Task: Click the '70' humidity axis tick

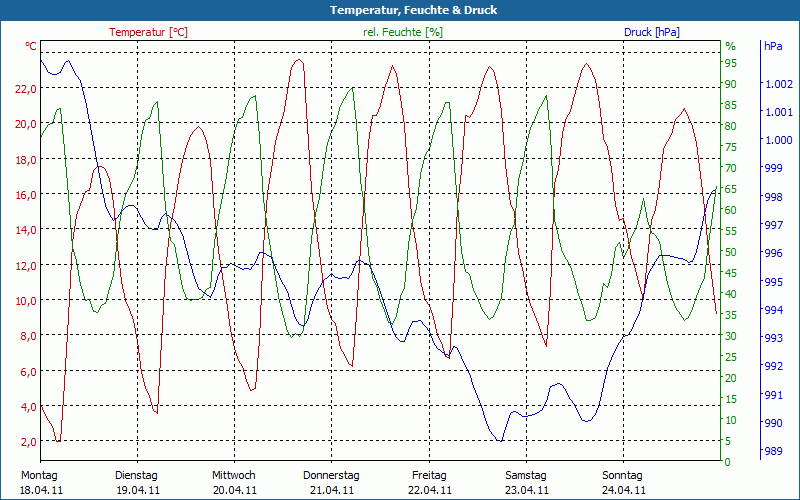Action: (x=731, y=168)
